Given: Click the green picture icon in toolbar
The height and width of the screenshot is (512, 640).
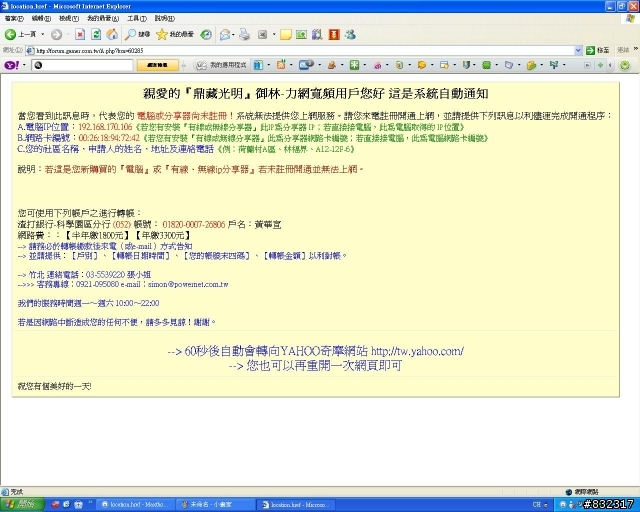Looking at the screenshot, I should point(302,35).
